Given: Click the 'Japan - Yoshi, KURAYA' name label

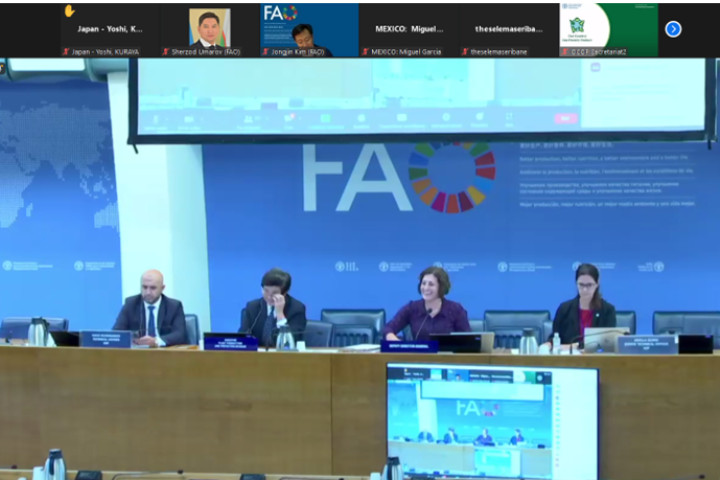Looking at the screenshot, I should pos(105,52).
